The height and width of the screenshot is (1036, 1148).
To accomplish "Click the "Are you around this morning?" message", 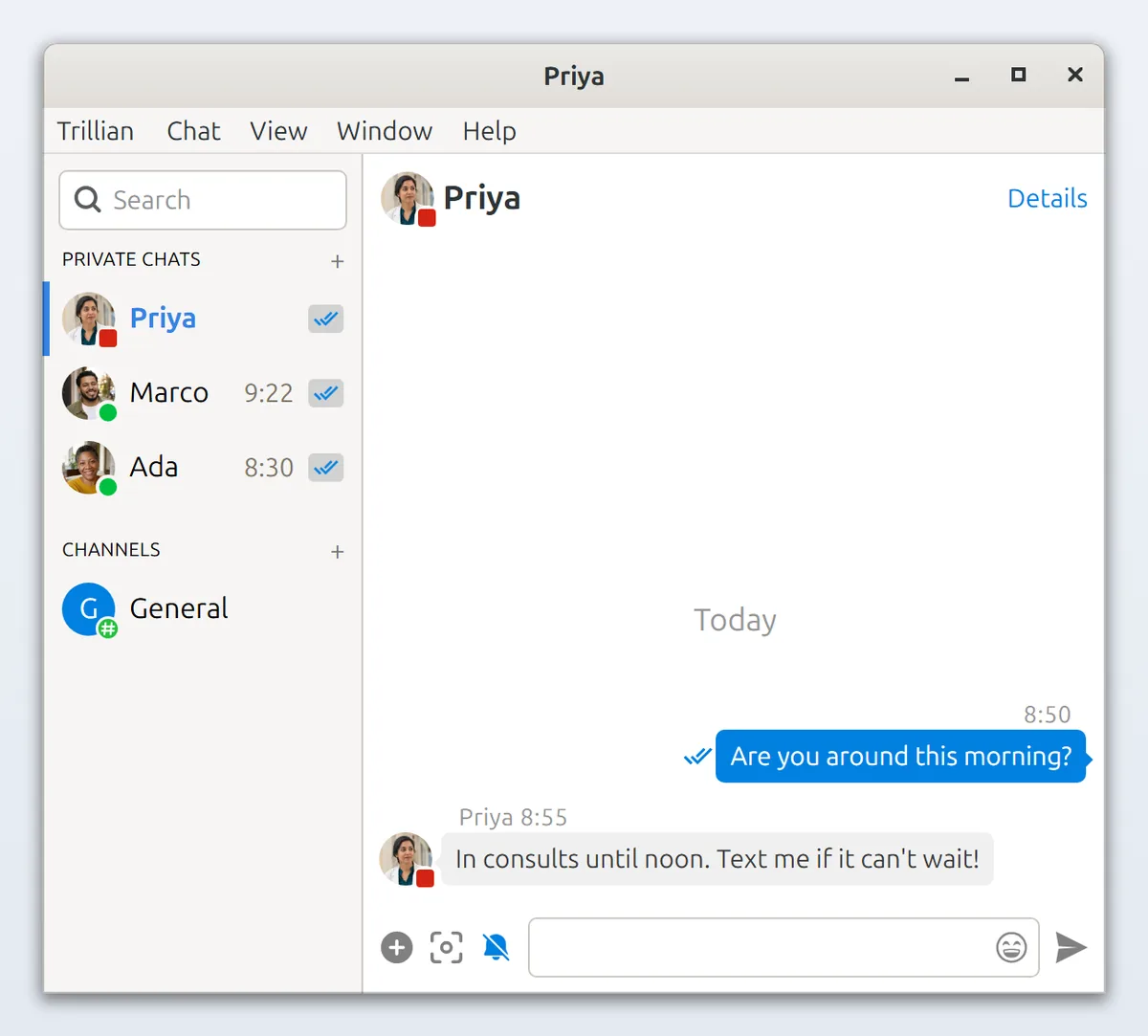I will click(901, 757).
